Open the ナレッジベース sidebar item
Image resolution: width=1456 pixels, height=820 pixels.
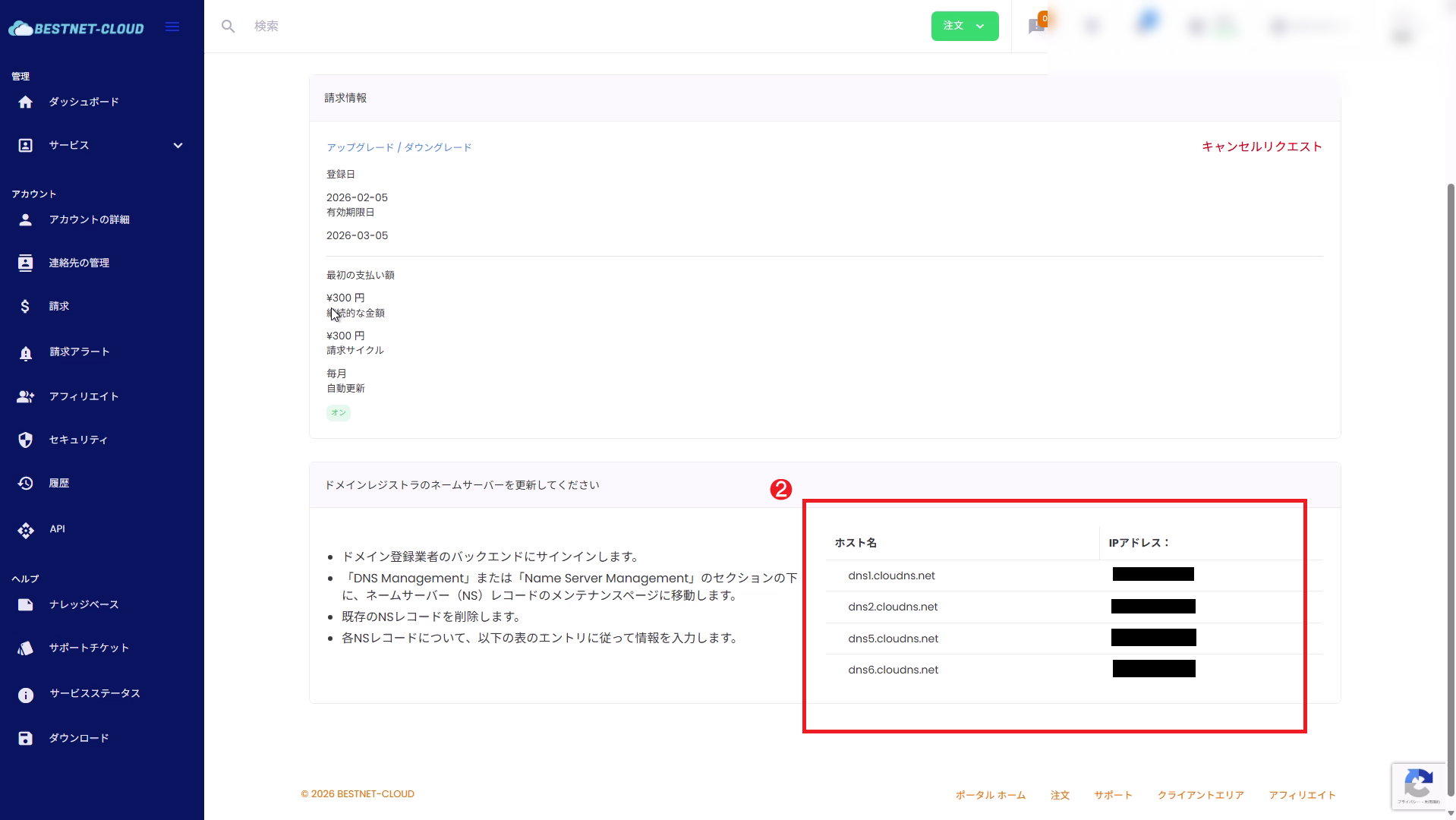tap(84, 605)
